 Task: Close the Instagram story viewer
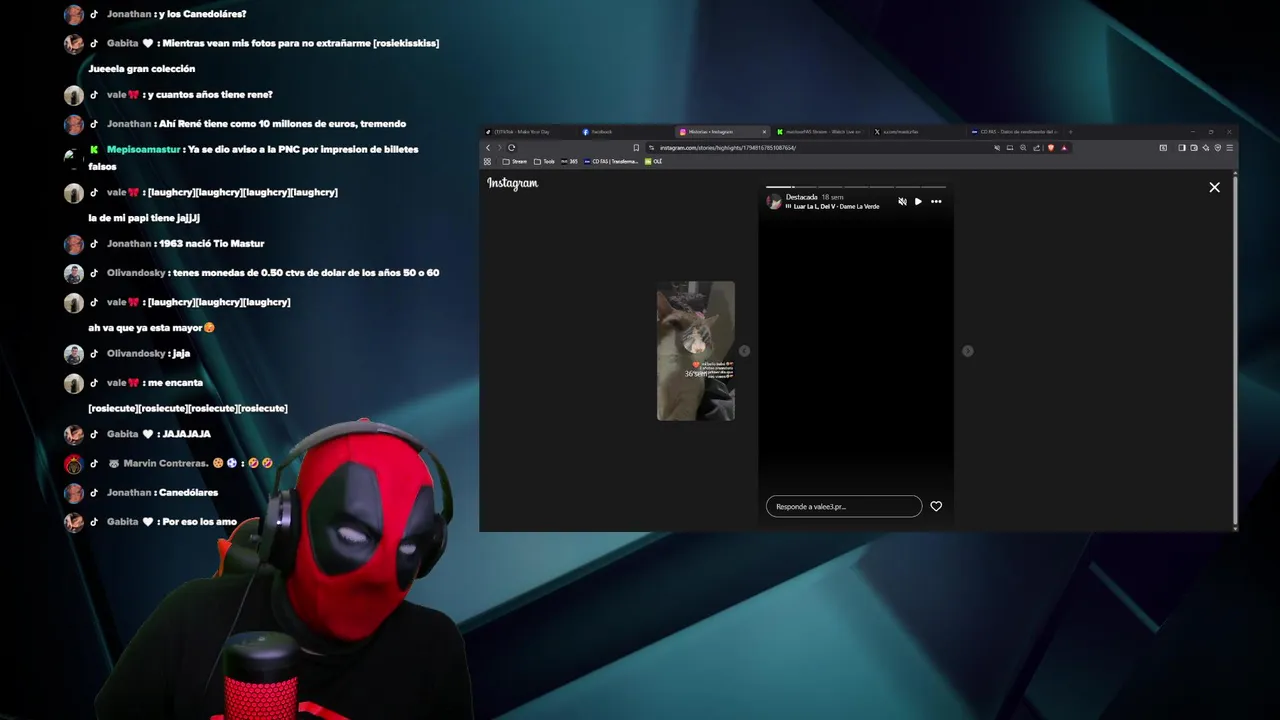(x=1214, y=187)
